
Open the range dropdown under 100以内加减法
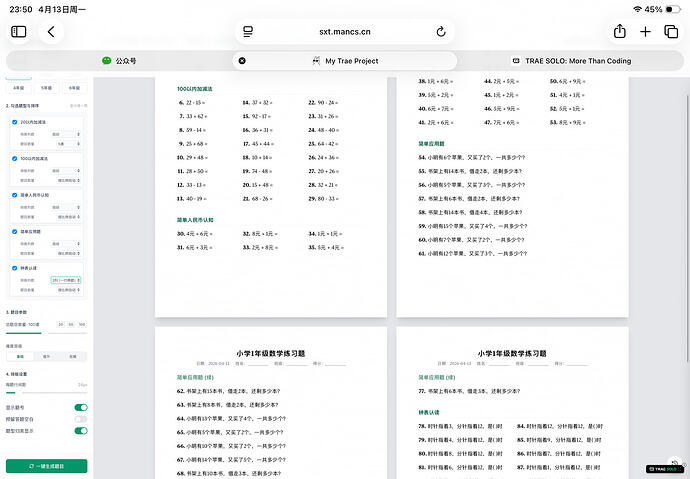click(x=66, y=171)
